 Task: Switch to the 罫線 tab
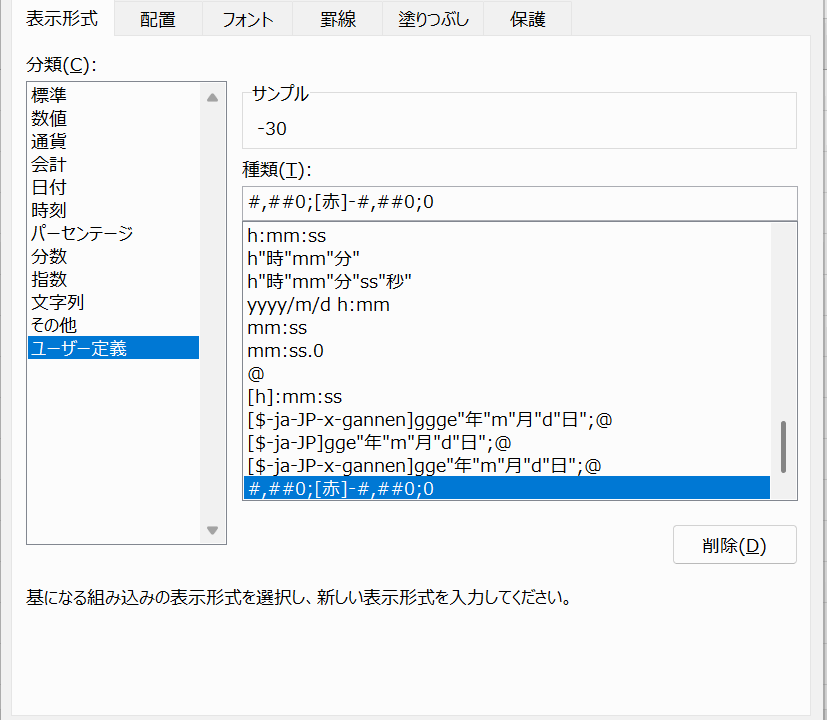pyautogui.click(x=338, y=19)
